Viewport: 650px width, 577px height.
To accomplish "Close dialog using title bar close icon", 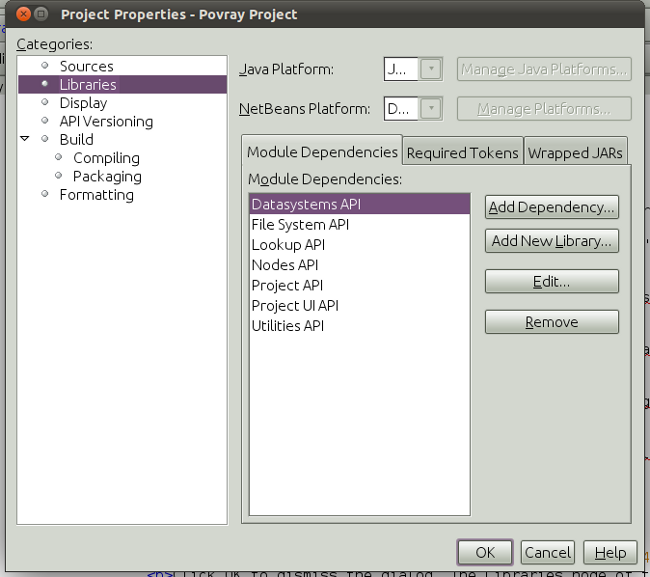I will (20, 15).
